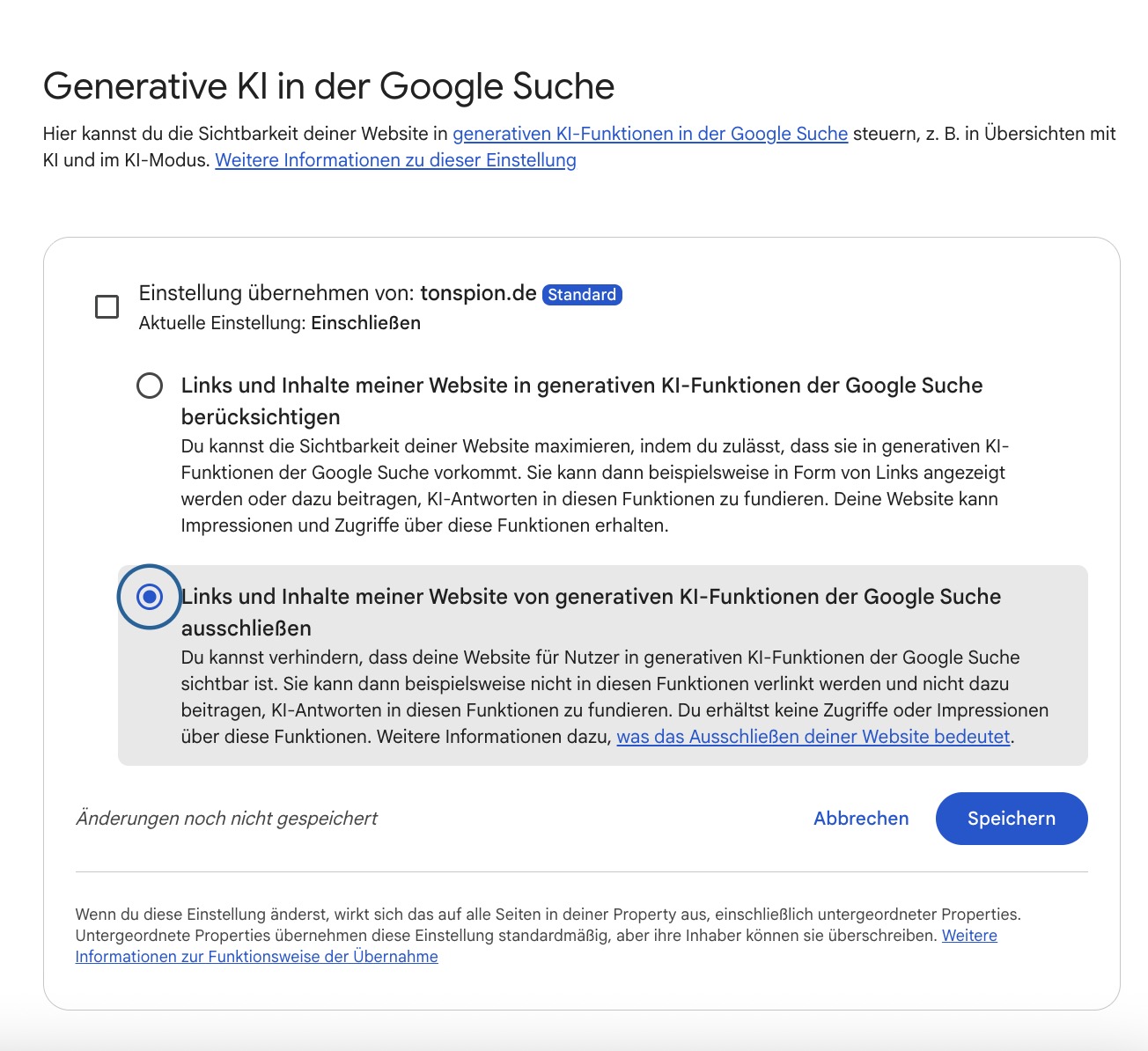Select the 'ausschließen' radio option

150,597
